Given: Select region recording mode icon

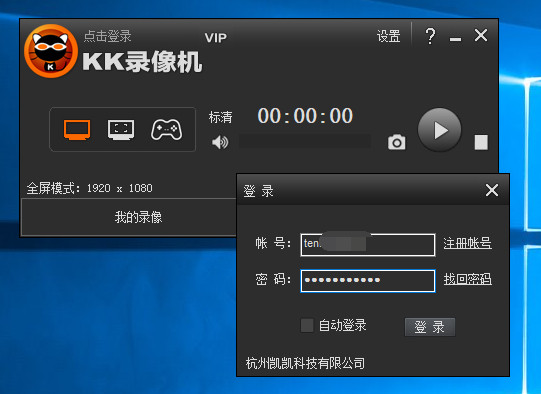Looking at the screenshot, I should coord(121,130).
